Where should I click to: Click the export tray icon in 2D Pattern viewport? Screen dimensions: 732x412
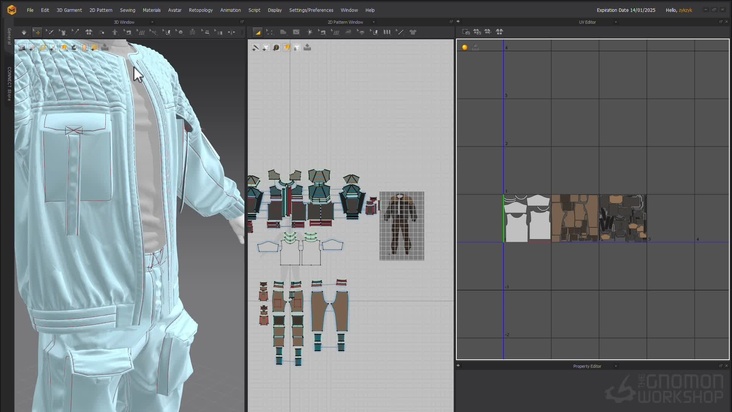pos(307,47)
